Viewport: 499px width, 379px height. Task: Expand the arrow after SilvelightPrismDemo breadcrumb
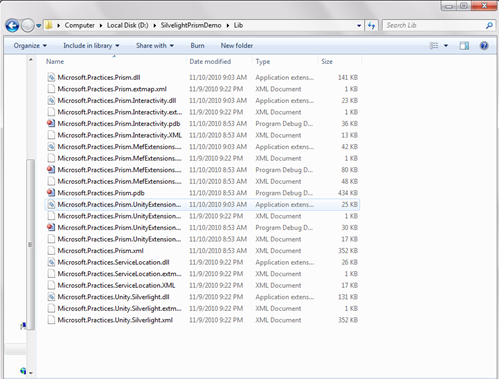(x=228, y=25)
